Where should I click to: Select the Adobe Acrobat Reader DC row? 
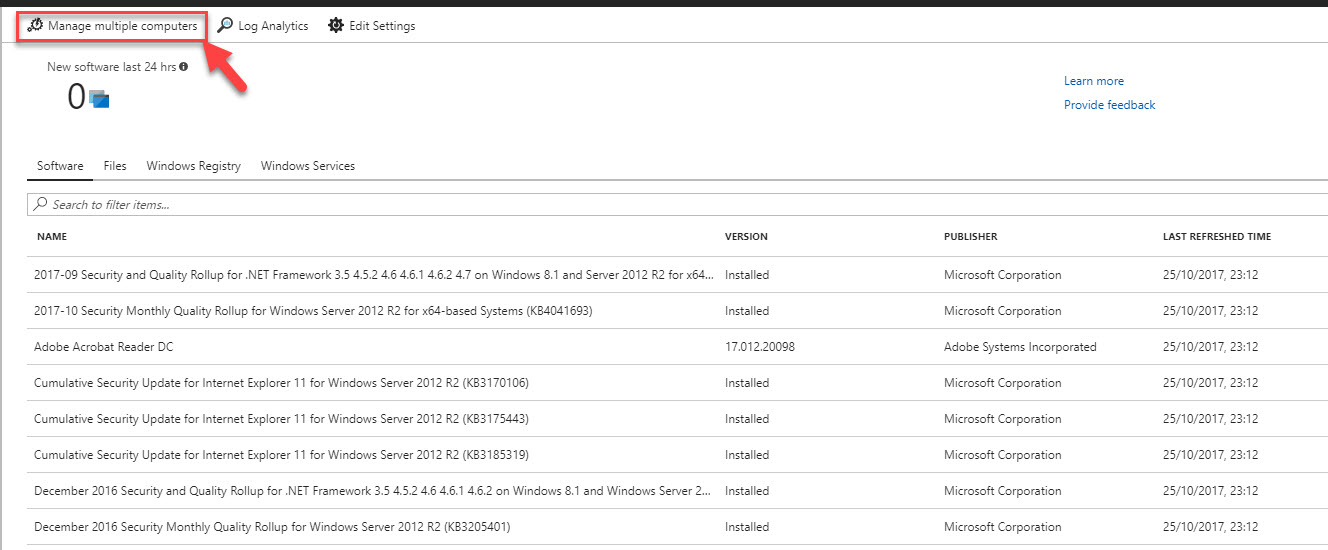click(678, 347)
